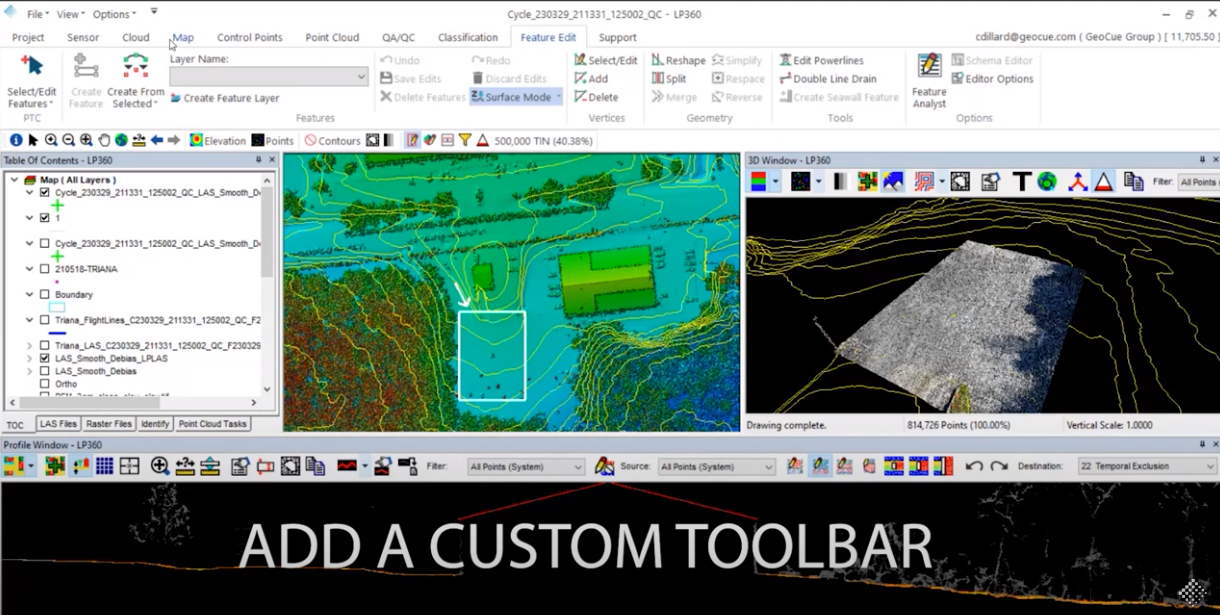This screenshot has width=1220, height=615.
Task: Check the Triana_FlightLines layer checkbox
Action: coord(44,320)
